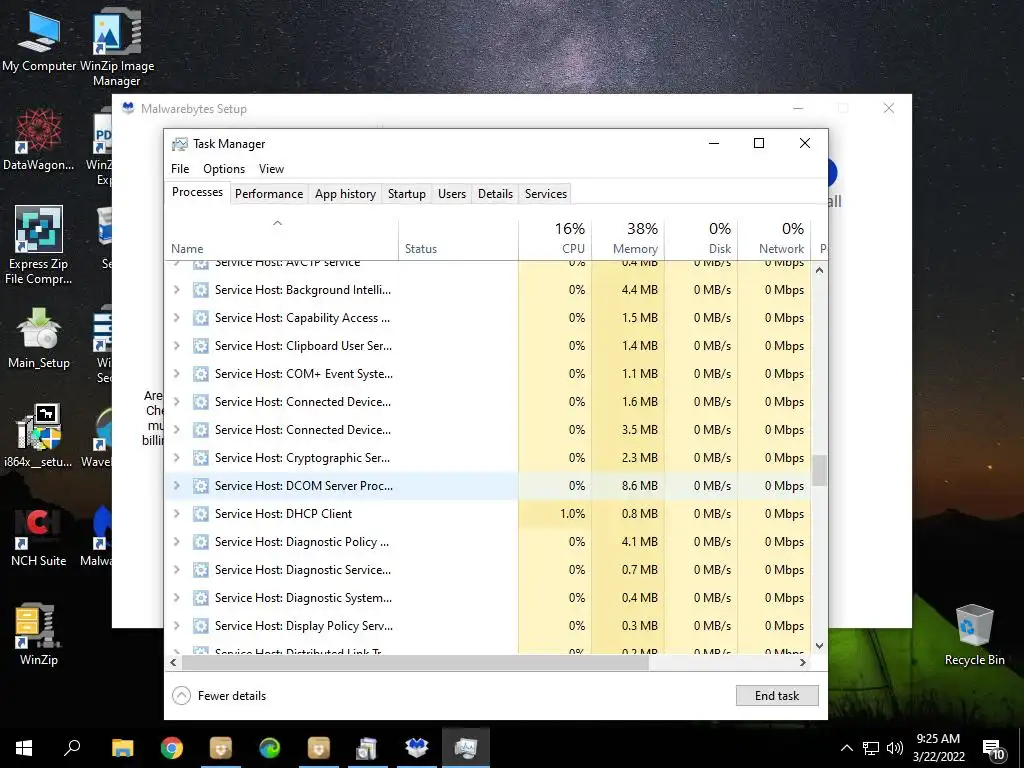The image size is (1024, 768).
Task: Expand Service Host: Capability Access row
Action: [176, 318]
